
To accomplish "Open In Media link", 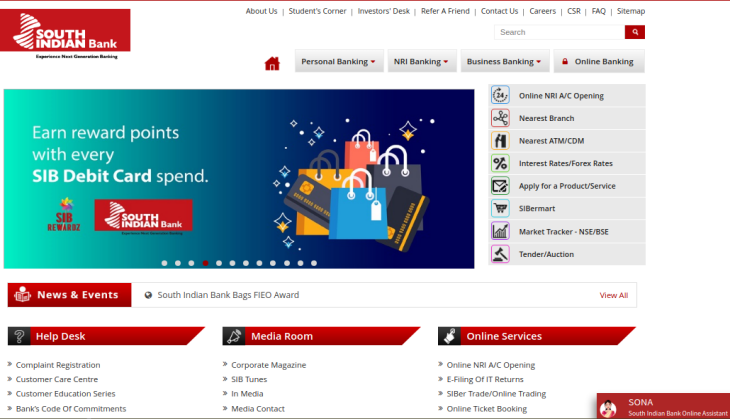I will pyautogui.click(x=247, y=394).
